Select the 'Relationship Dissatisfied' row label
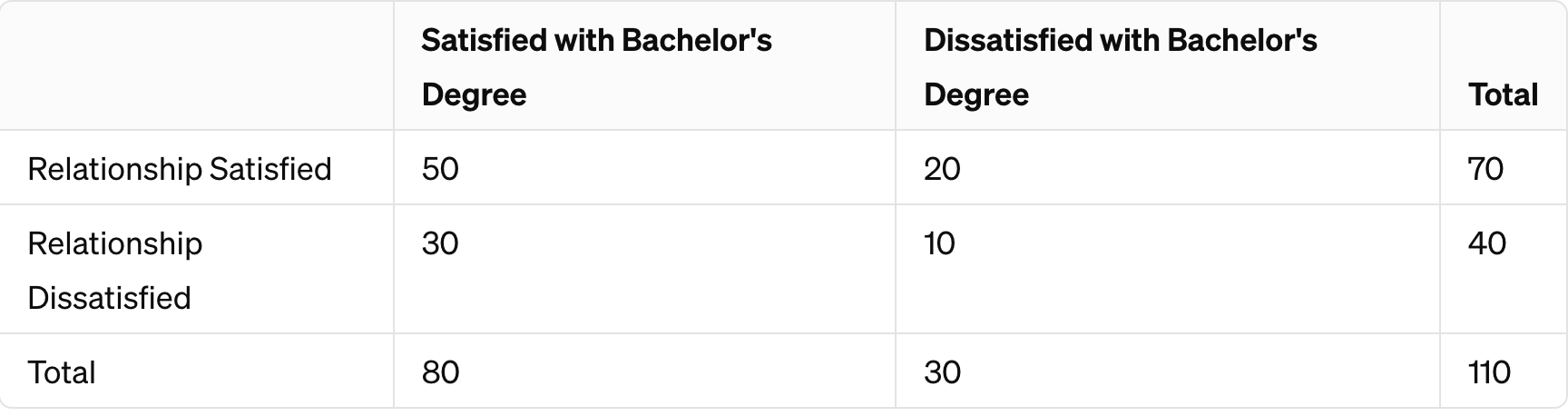The height and width of the screenshot is (416, 1568). click(115, 271)
